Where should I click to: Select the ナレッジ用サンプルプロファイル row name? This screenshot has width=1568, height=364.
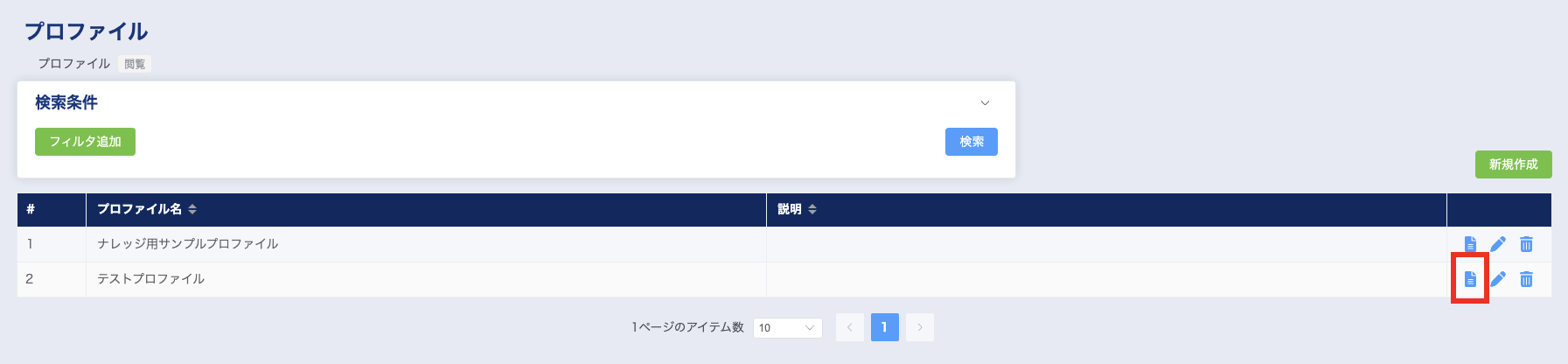pos(188,244)
